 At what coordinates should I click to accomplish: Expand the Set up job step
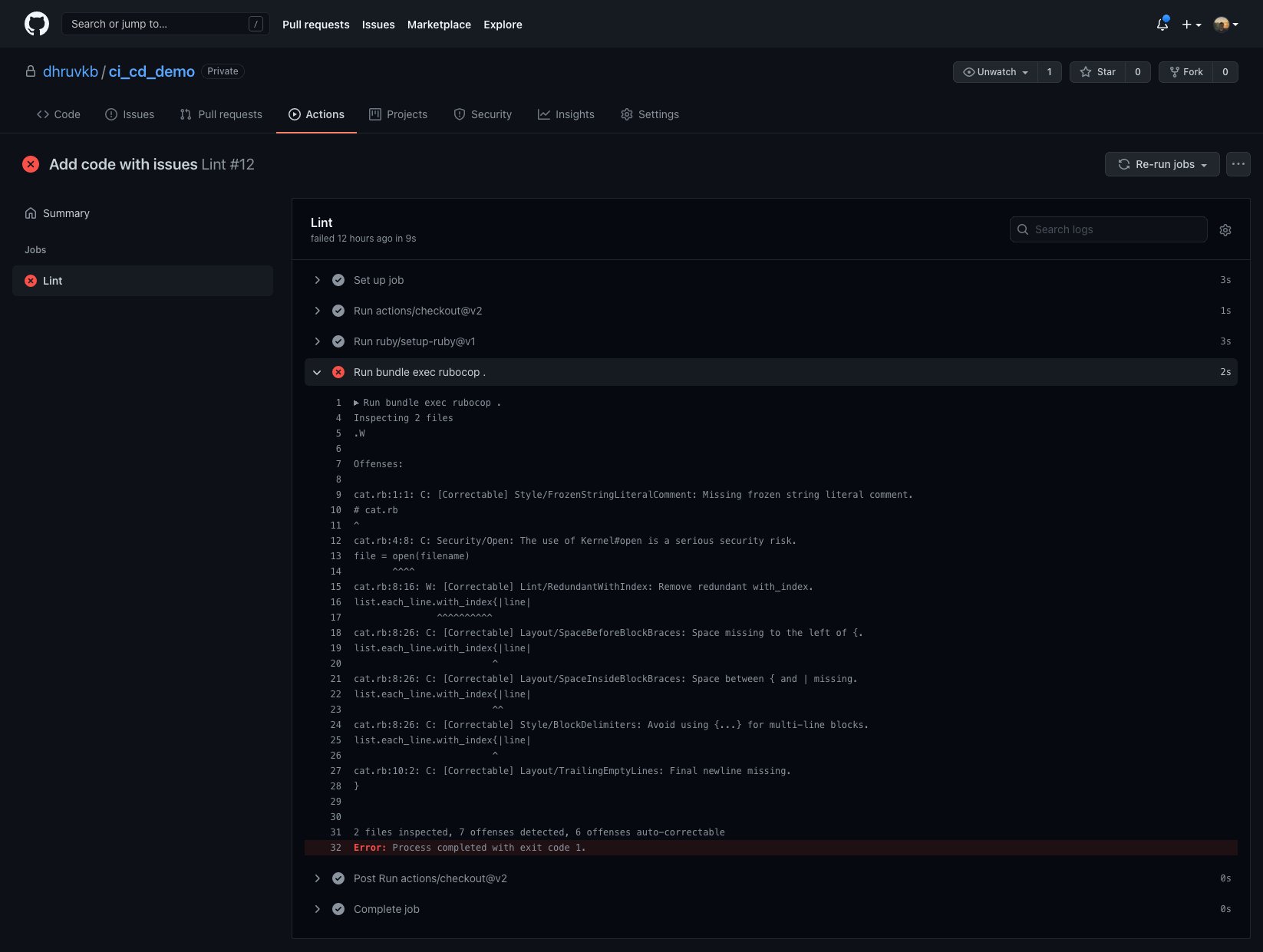(317, 280)
